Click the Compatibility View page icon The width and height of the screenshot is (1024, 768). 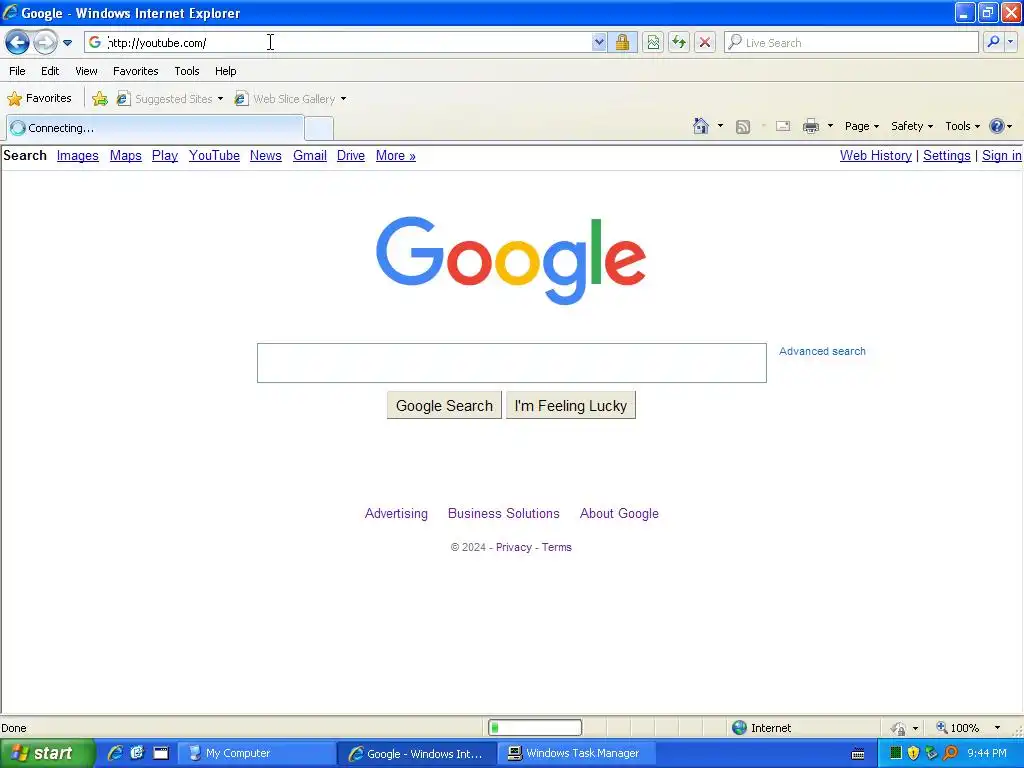click(x=652, y=42)
